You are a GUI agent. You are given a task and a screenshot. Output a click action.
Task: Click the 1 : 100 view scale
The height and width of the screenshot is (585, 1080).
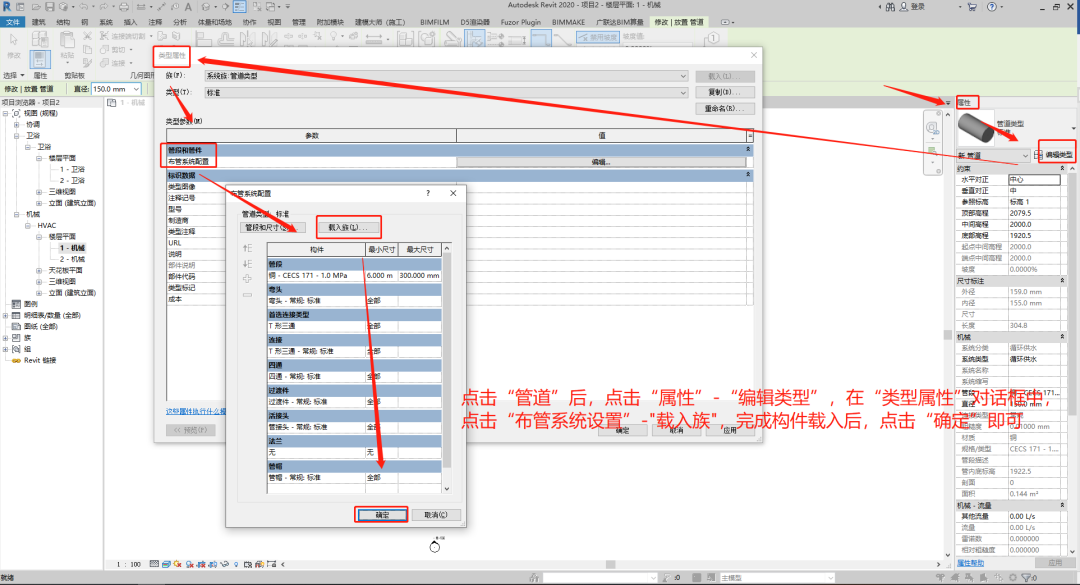click(128, 564)
